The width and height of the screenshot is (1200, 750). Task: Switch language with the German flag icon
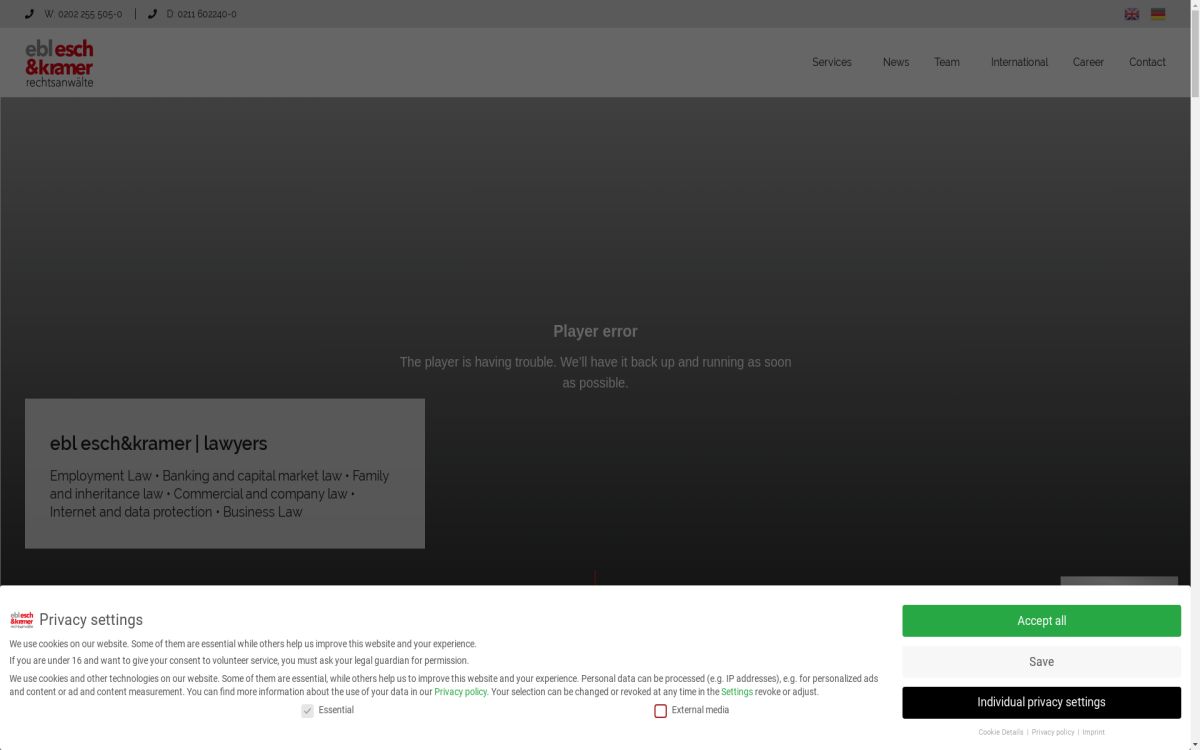pos(1158,14)
